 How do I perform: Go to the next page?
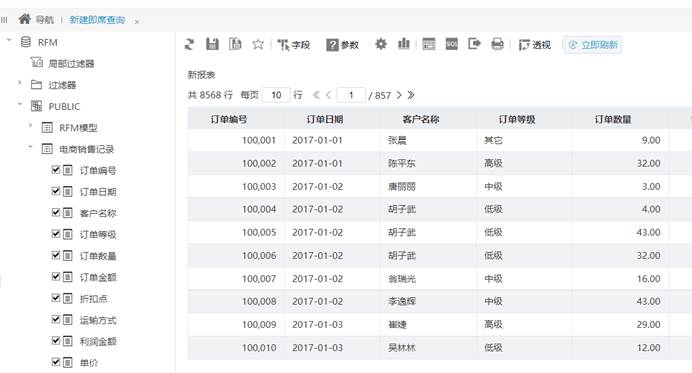click(399, 95)
